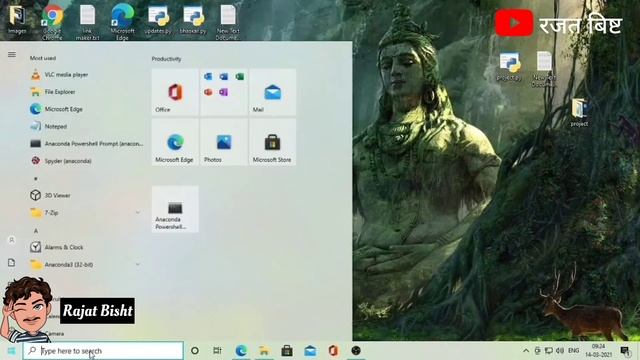Open the Mail tile
The width and height of the screenshot is (640, 360).
pos(272,92)
